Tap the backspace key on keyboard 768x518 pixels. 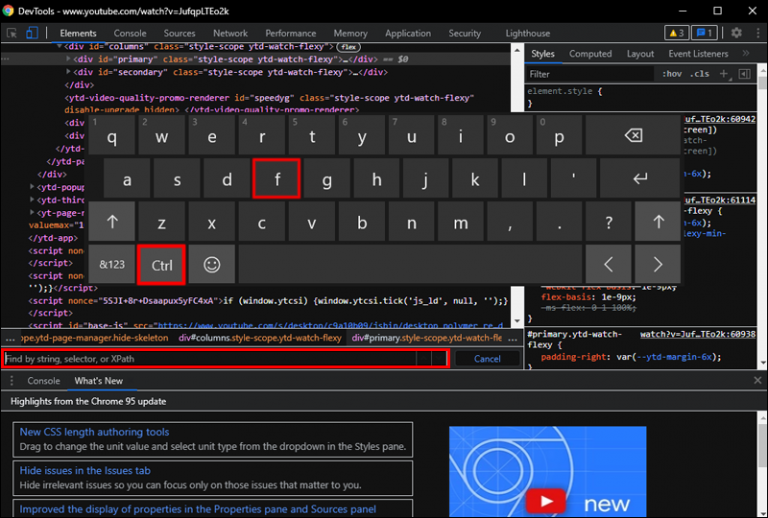pyautogui.click(x=633, y=135)
